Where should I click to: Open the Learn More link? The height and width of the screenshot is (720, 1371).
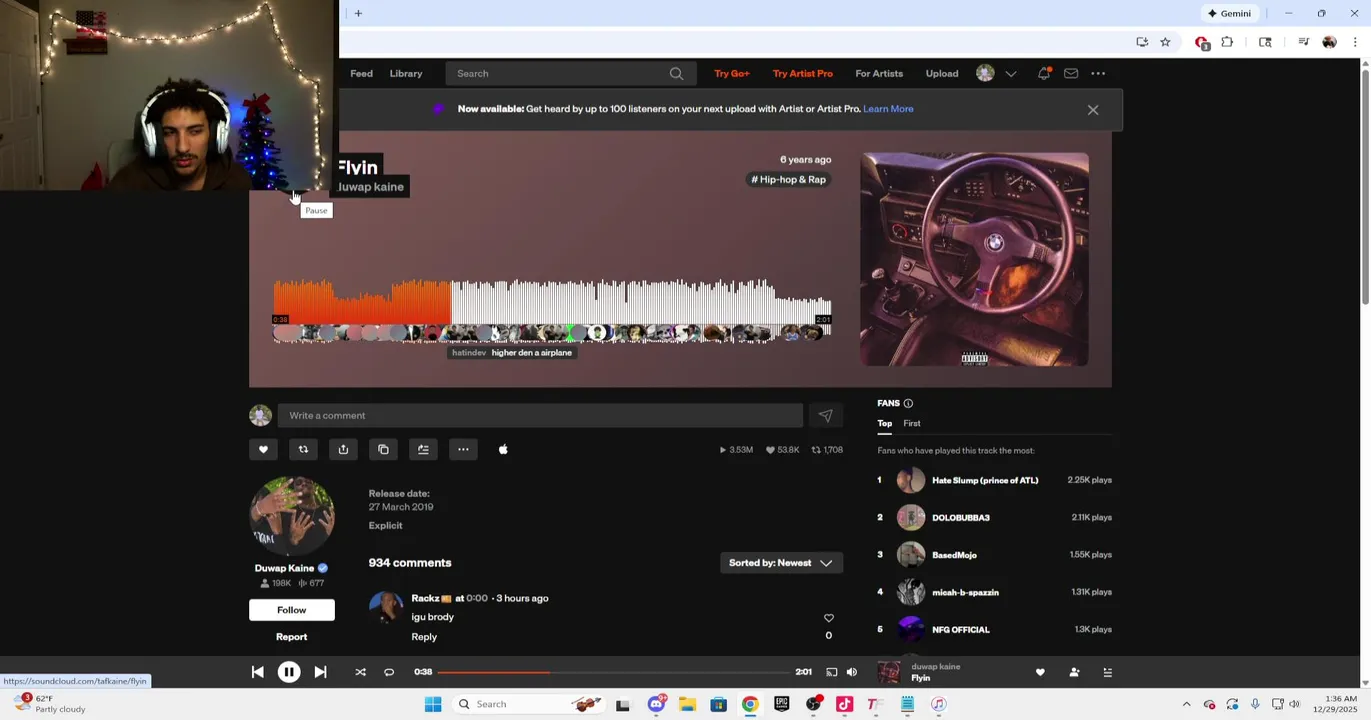(888, 109)
